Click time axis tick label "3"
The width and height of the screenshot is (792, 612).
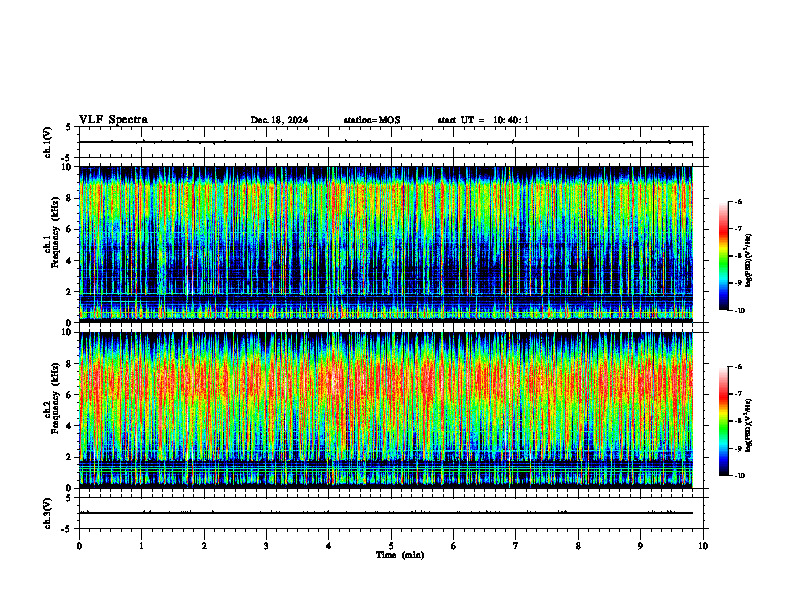pyautogui.click(x=266, y=546)
